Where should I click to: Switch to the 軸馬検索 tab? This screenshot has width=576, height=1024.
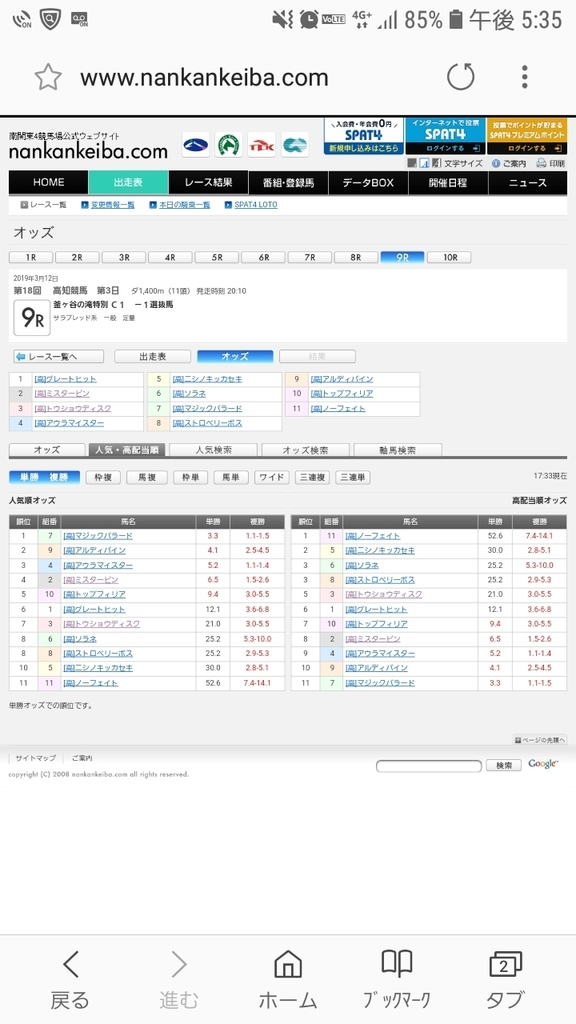coord(398,450)
